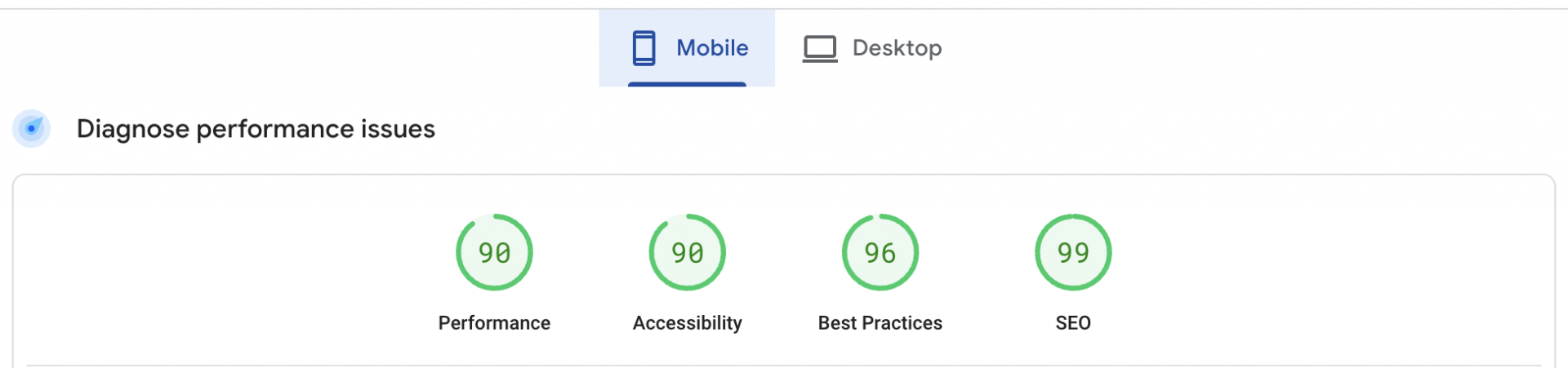Jump to the Best Practices section label
The width and height of the screenshot is (1568, 368).
[880, 323]
